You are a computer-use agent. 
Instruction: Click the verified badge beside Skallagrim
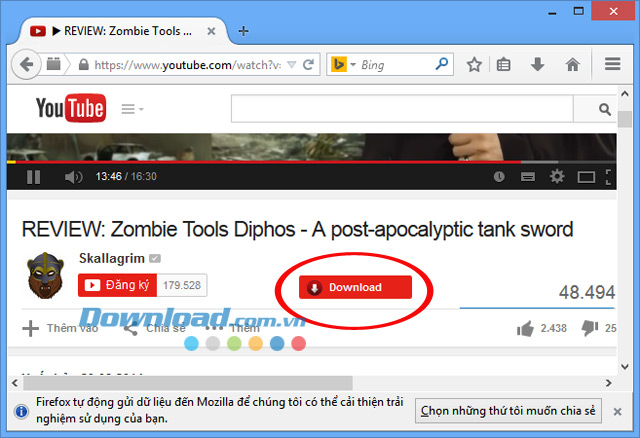pyautogui.click(x=155, y=258)
